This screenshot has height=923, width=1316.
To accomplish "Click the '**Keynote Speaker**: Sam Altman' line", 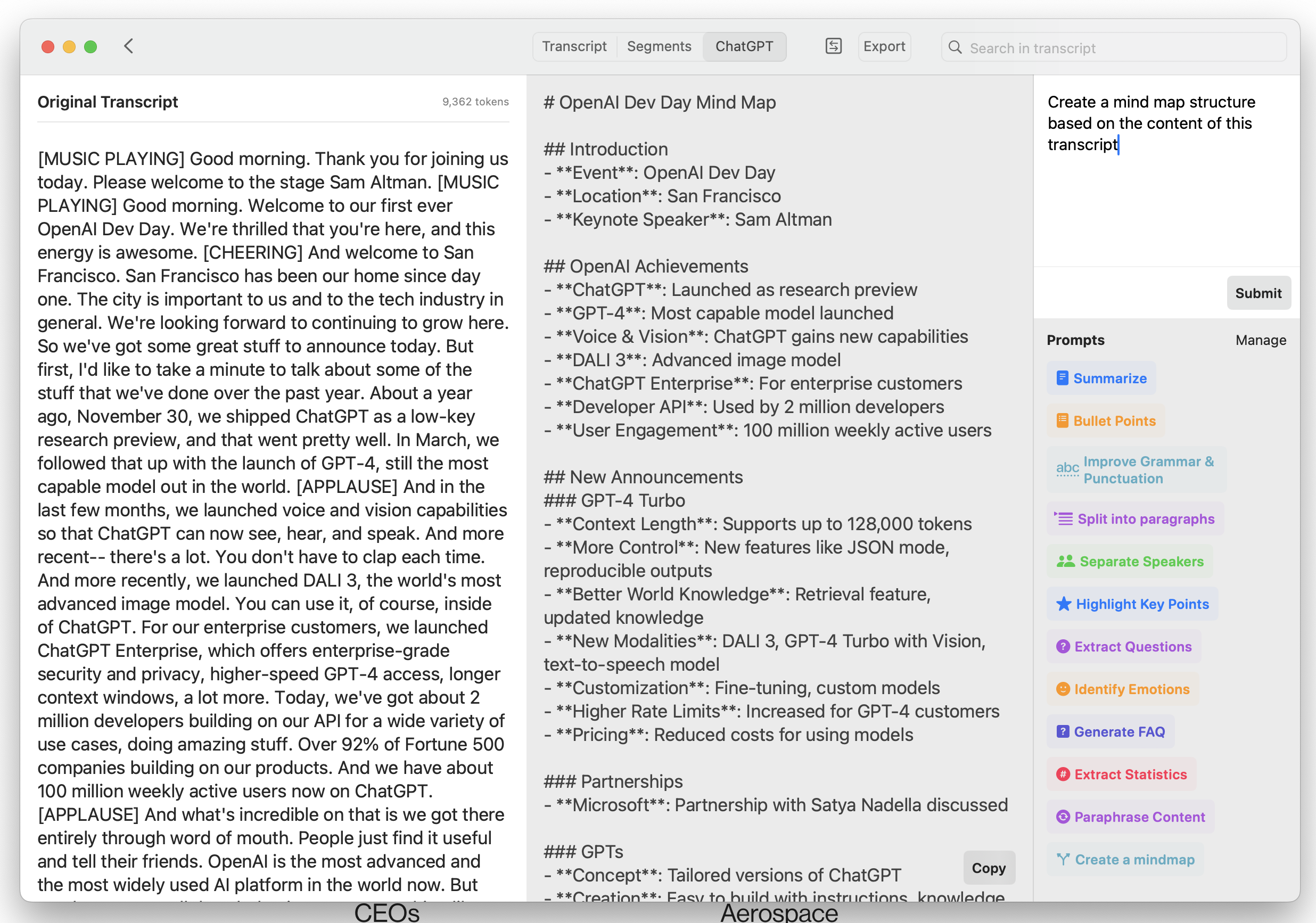I will coord(688,219).
